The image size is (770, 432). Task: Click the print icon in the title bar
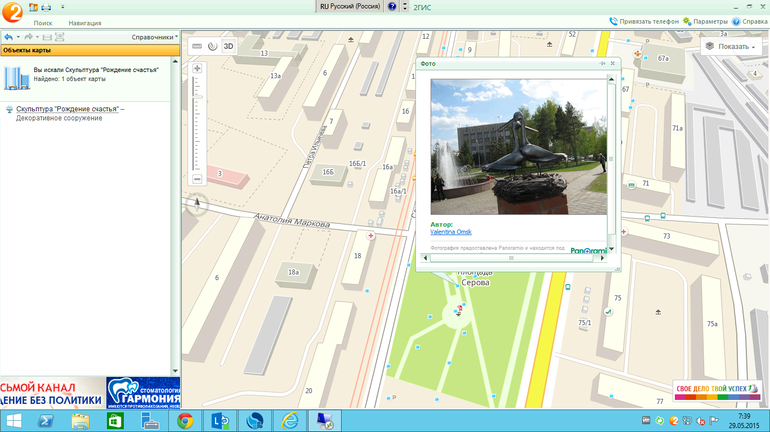pos(46,7)
